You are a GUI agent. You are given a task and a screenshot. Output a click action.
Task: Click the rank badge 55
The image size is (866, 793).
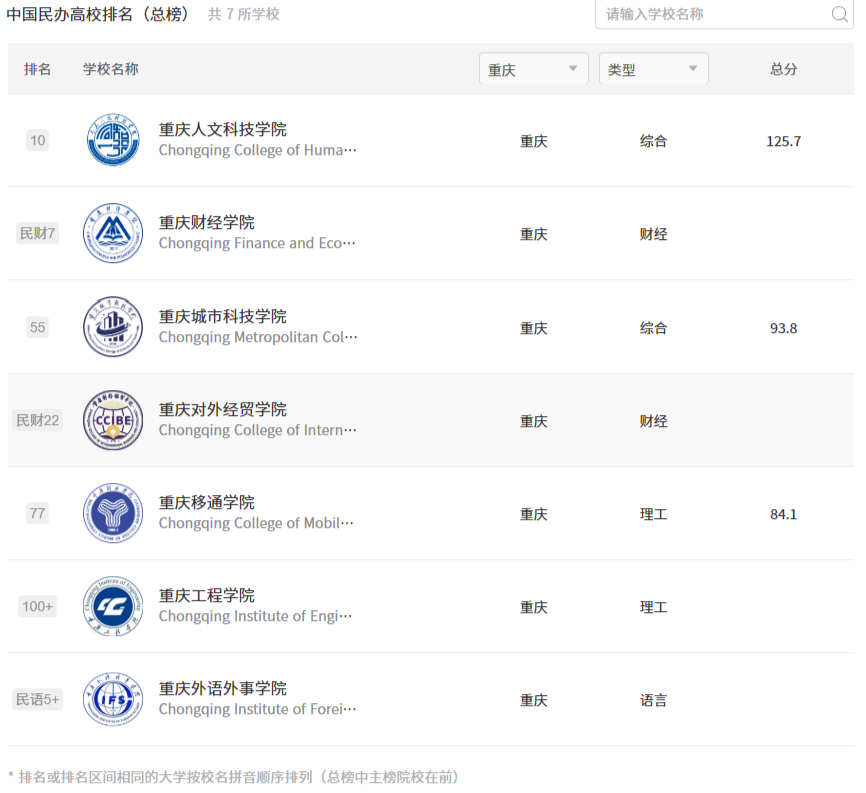[x=38, y=327]
